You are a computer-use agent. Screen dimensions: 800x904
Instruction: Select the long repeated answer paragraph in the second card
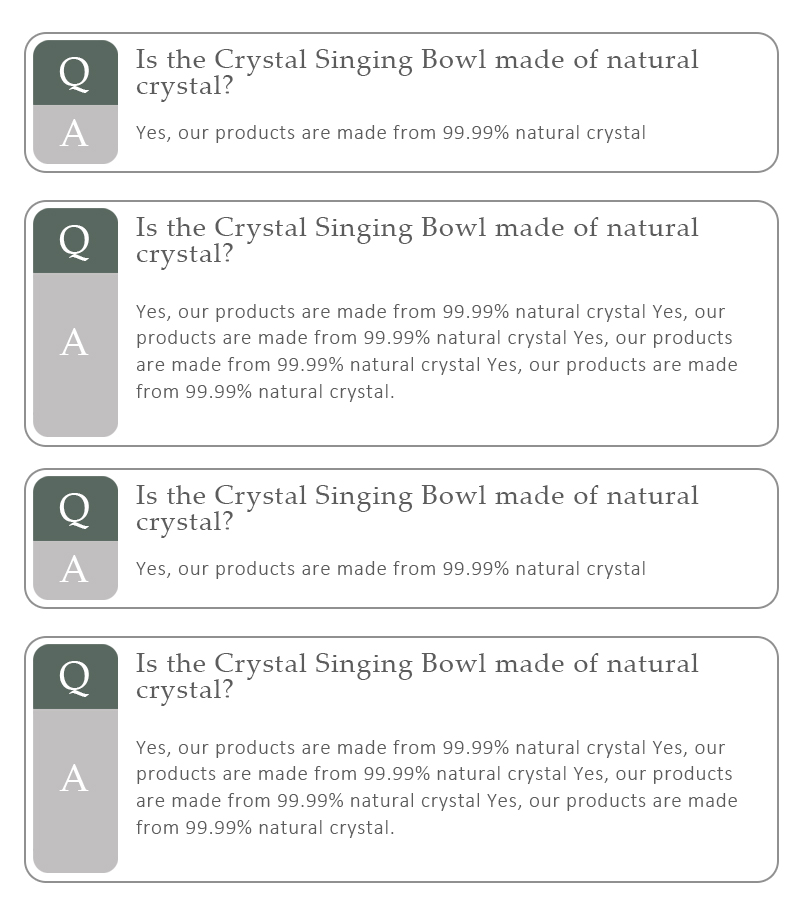coord(437,352)
